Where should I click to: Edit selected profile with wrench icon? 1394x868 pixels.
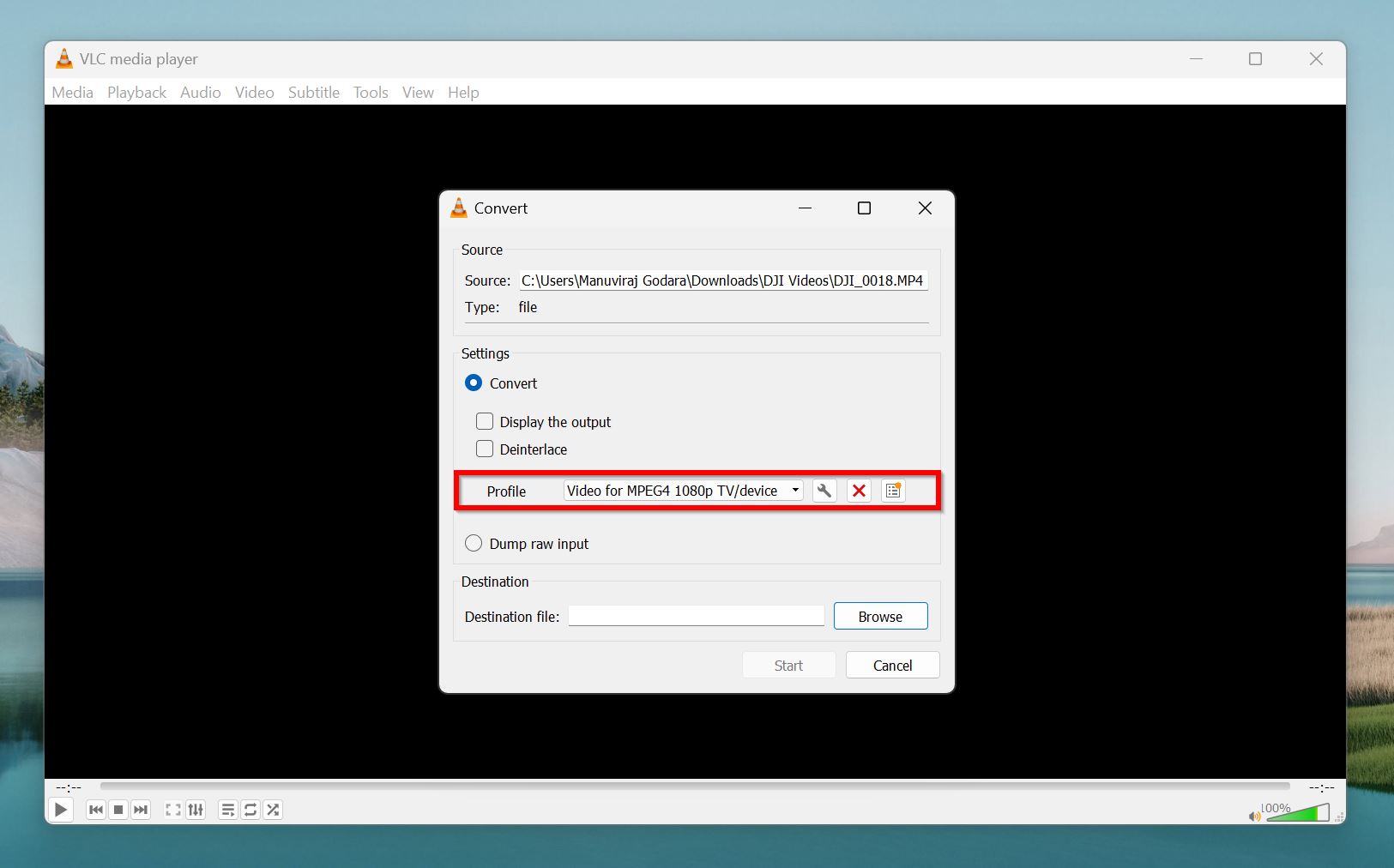(x=824, y=491)
